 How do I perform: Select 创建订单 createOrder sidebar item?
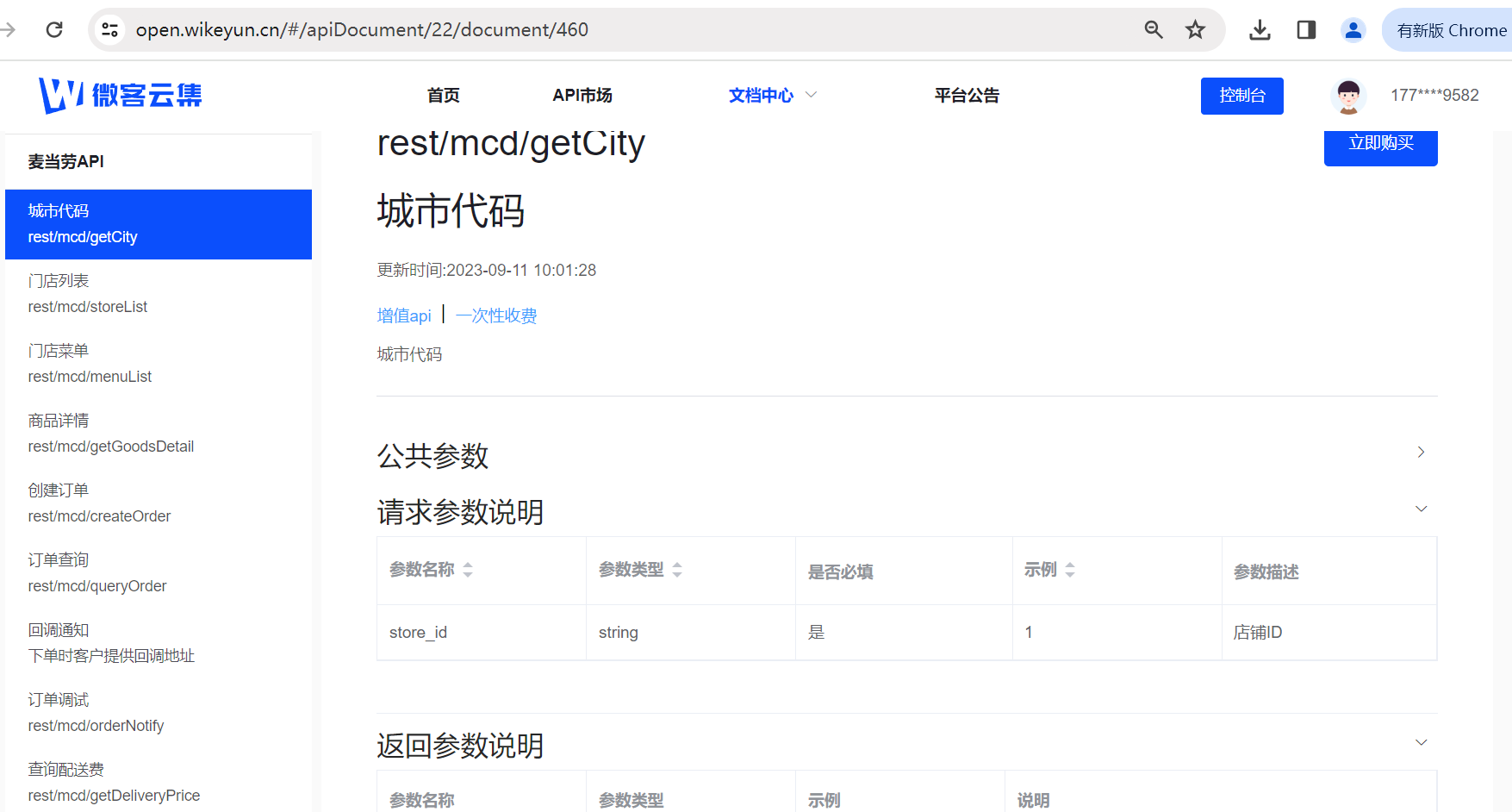[159, 503]
